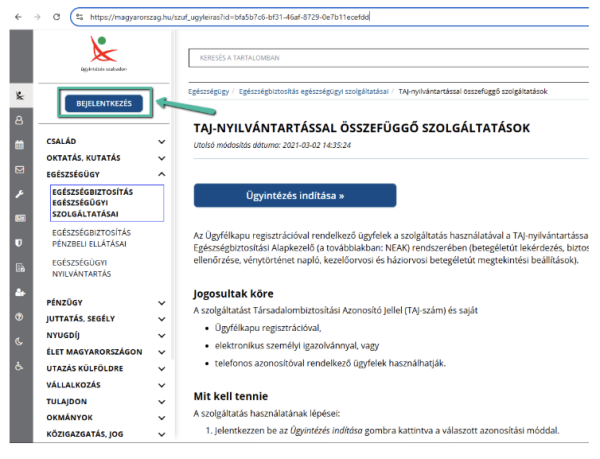Collapse the EGÉSZSÉGÜGY chevron
Viewport: 600px width, 459px height.
click(x=162, y=174)
